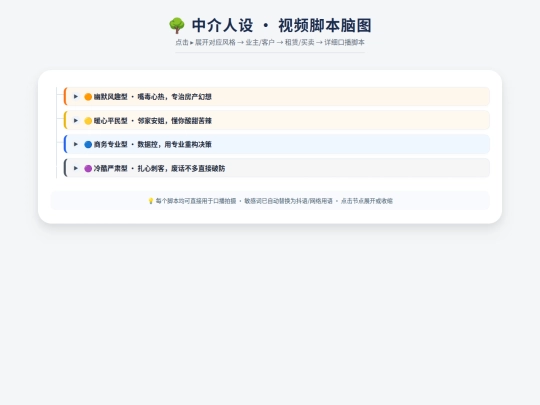Screen dimensions: 540x405
Task: Expand the 幽默风趣型 node arrow
Action: click(76, 96)
